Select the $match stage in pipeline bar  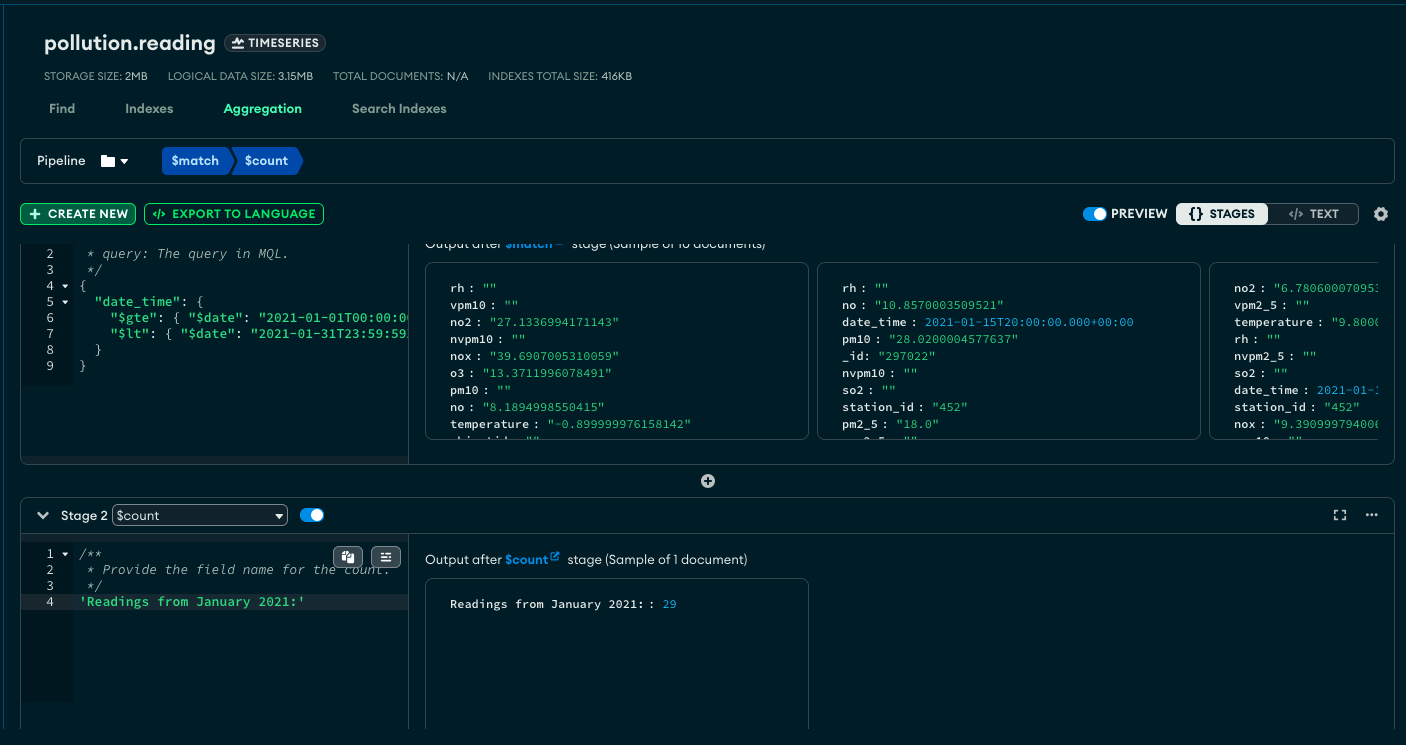[195, 161]
